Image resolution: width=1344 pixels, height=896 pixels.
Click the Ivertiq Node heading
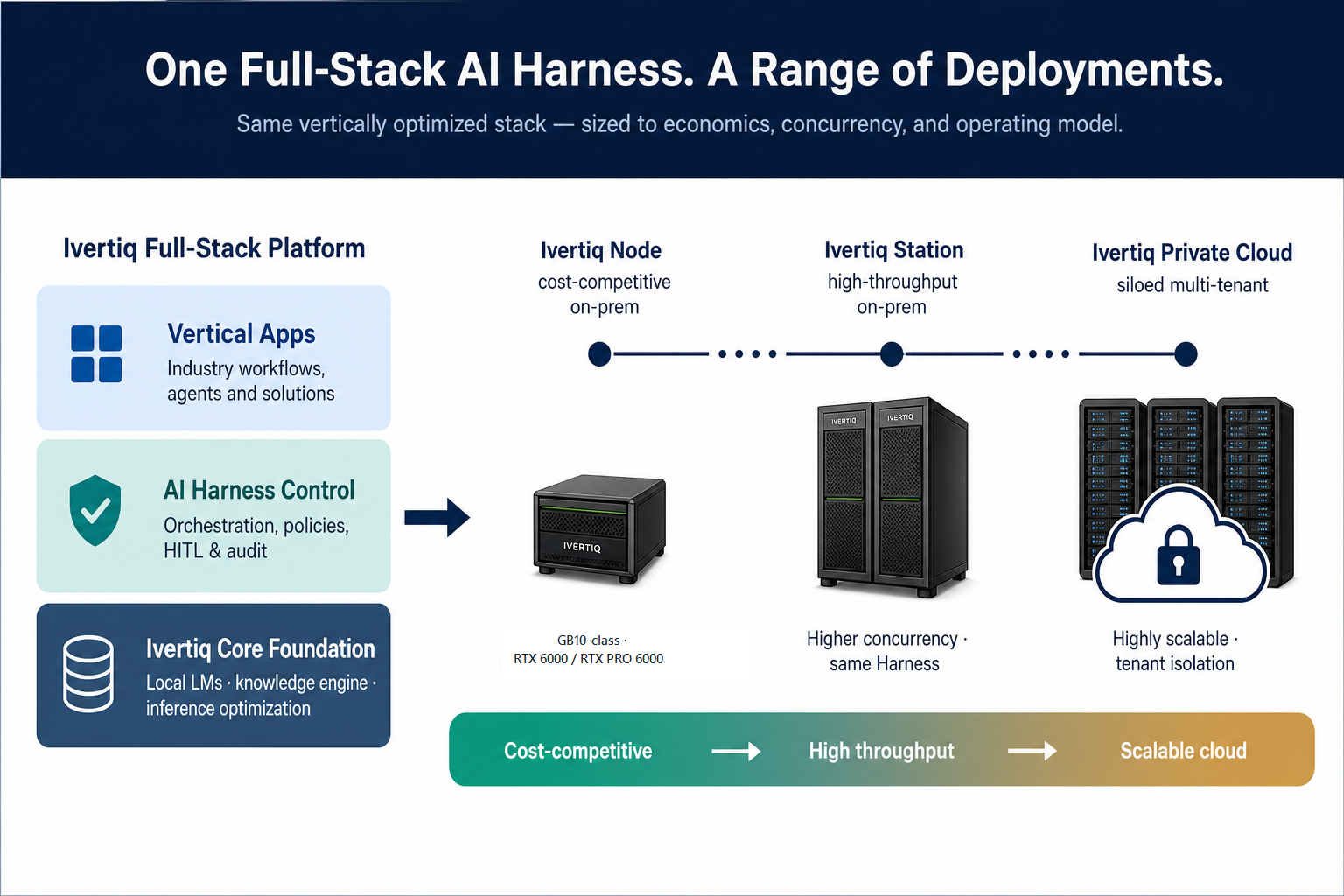click(601, 250)
